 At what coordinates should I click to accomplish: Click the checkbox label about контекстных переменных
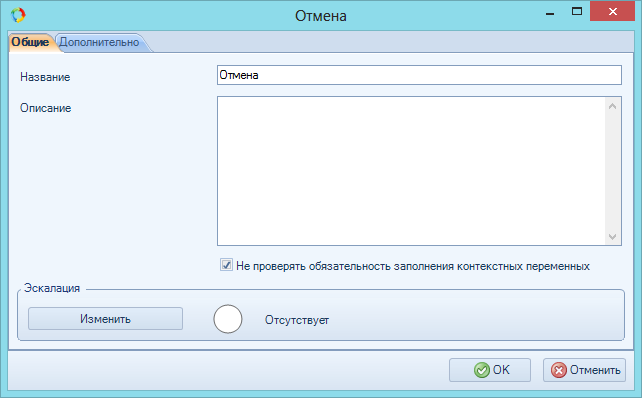pyautogui.click(x=413, y=266)
